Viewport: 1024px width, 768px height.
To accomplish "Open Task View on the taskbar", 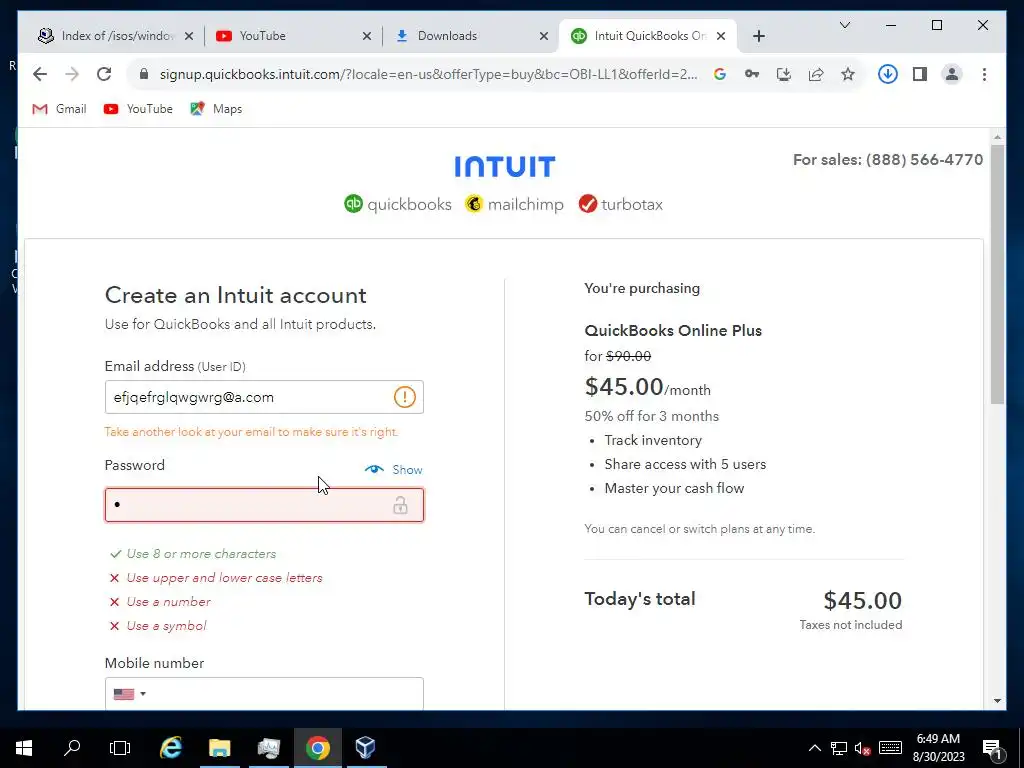I will pos(120,748).
